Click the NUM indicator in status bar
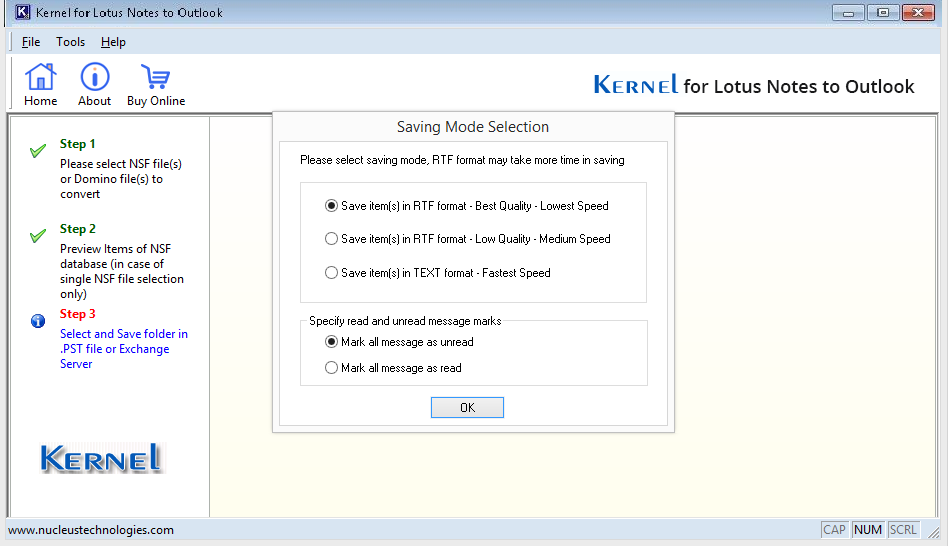 tap(868, 530)
